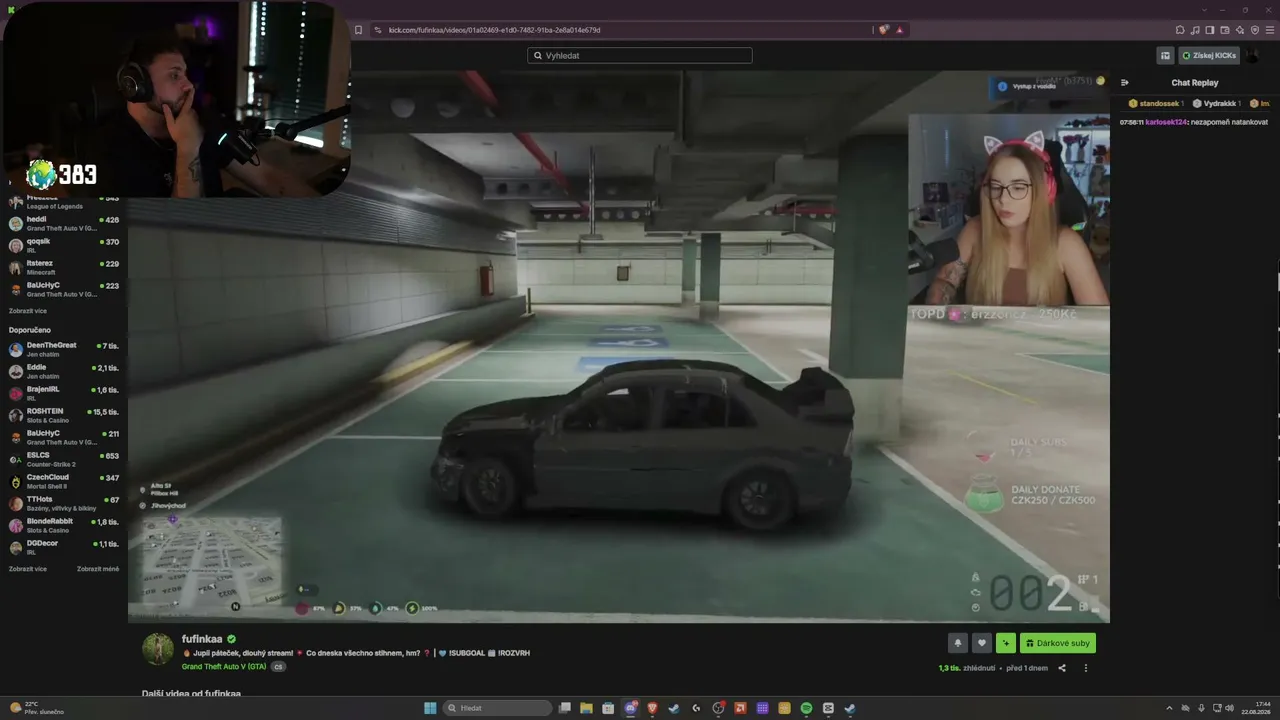Expand recommended list with bottom 'Zobrazit více'
The image size is (1280, 720).
pos(28,569)
